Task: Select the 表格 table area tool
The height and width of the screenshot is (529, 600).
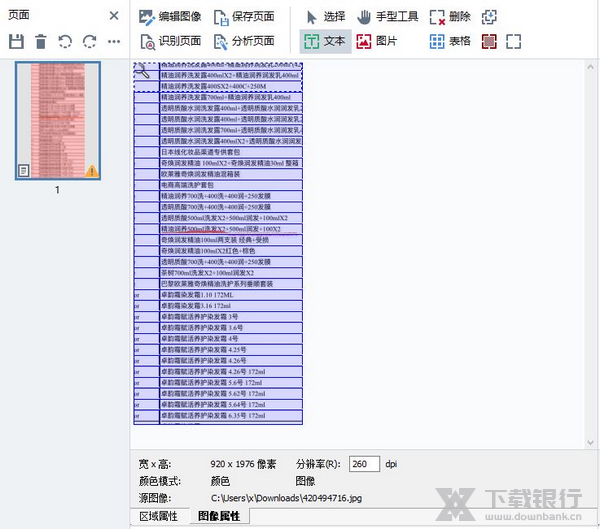Action: click(450, 41)
